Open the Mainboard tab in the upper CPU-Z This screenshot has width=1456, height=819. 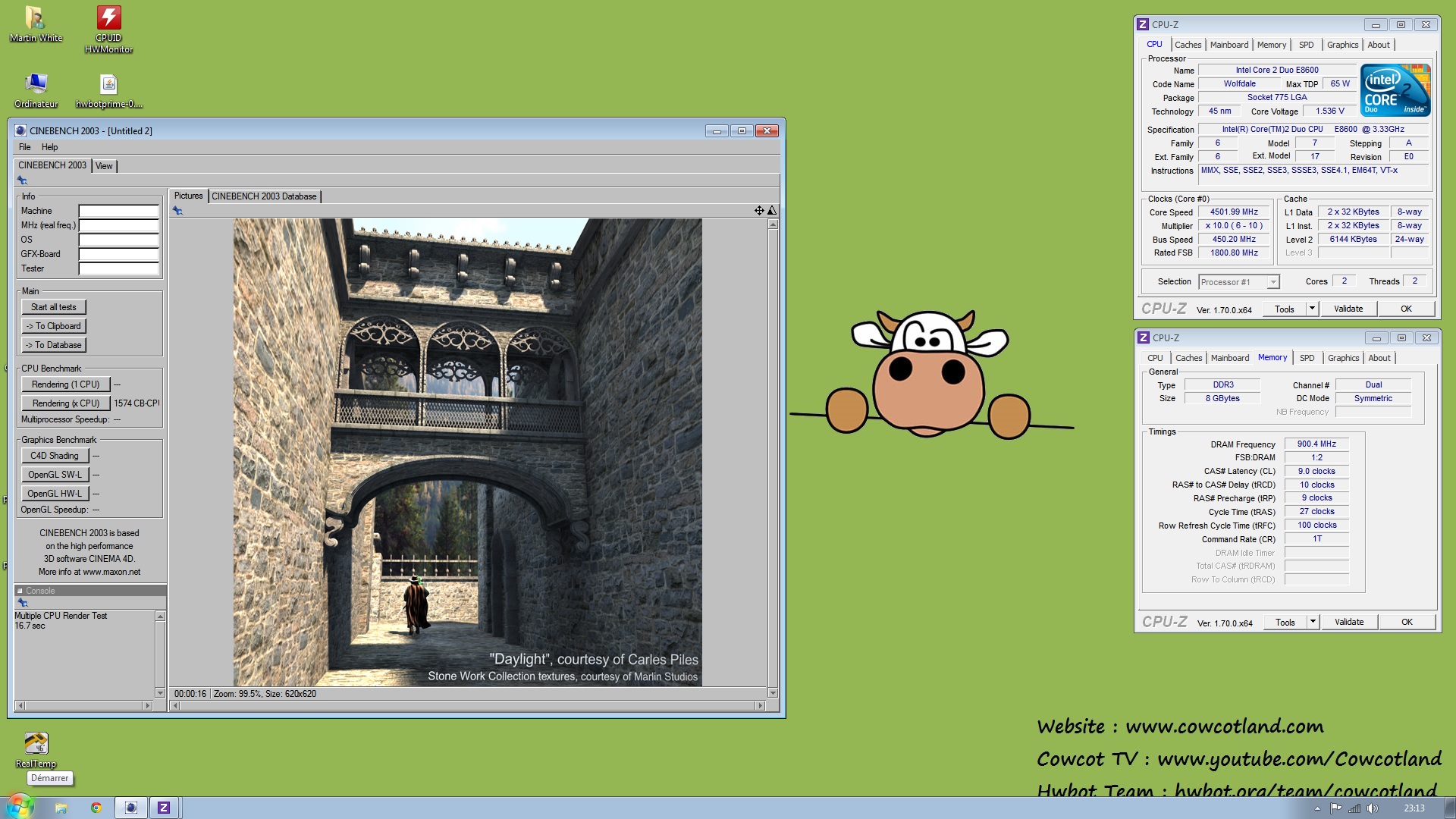click(1229, 45)
